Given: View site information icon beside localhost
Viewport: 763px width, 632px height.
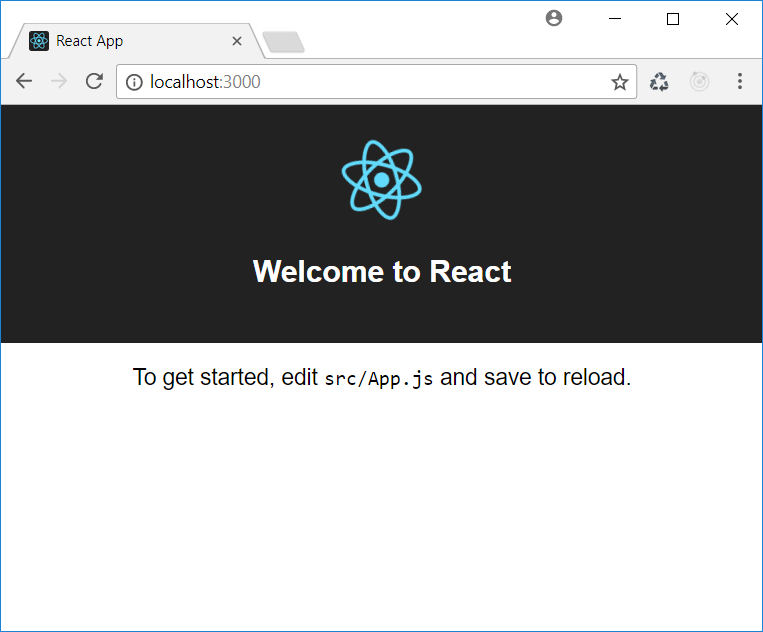Looking at the screenshot, I should 134,82.
